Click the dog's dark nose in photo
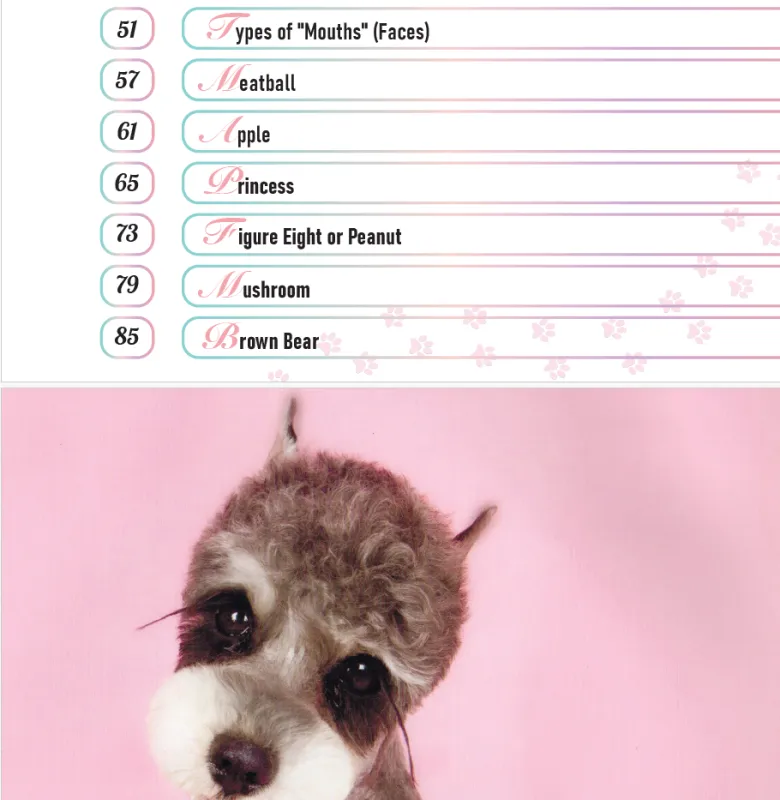Screen dimensions: 780x800 click(241, 761)
